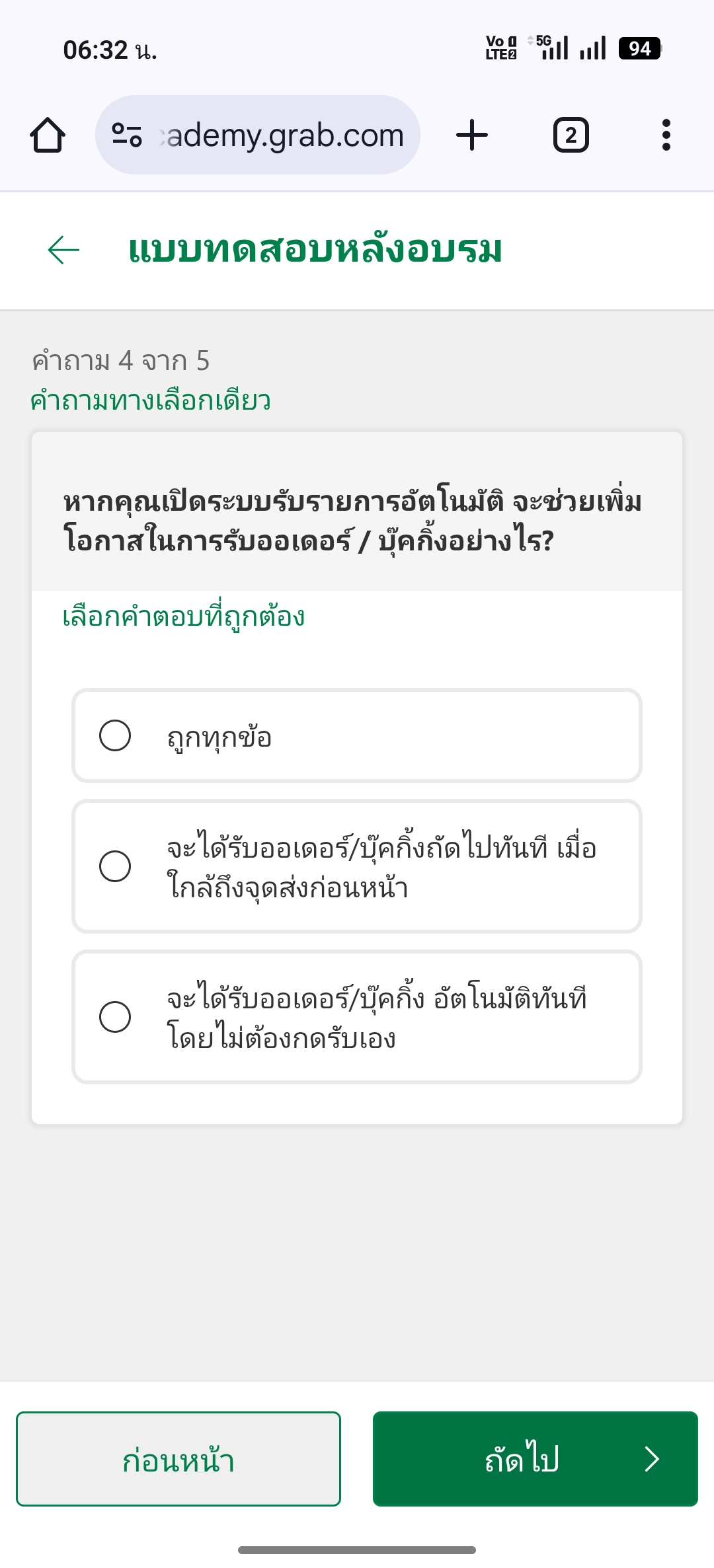The height and width of the screenshot is (1568, 714).
Task: Tap the browser home icon
Action: pyautogui.click(x=48, y=135)
